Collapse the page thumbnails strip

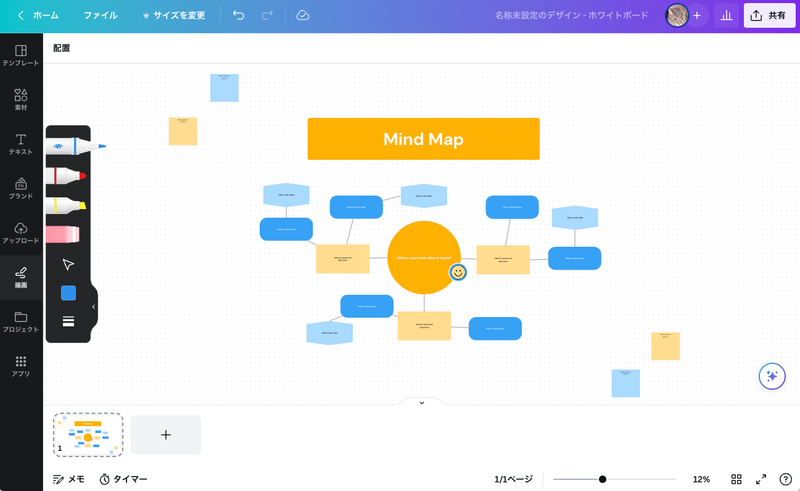click(421, 402)
